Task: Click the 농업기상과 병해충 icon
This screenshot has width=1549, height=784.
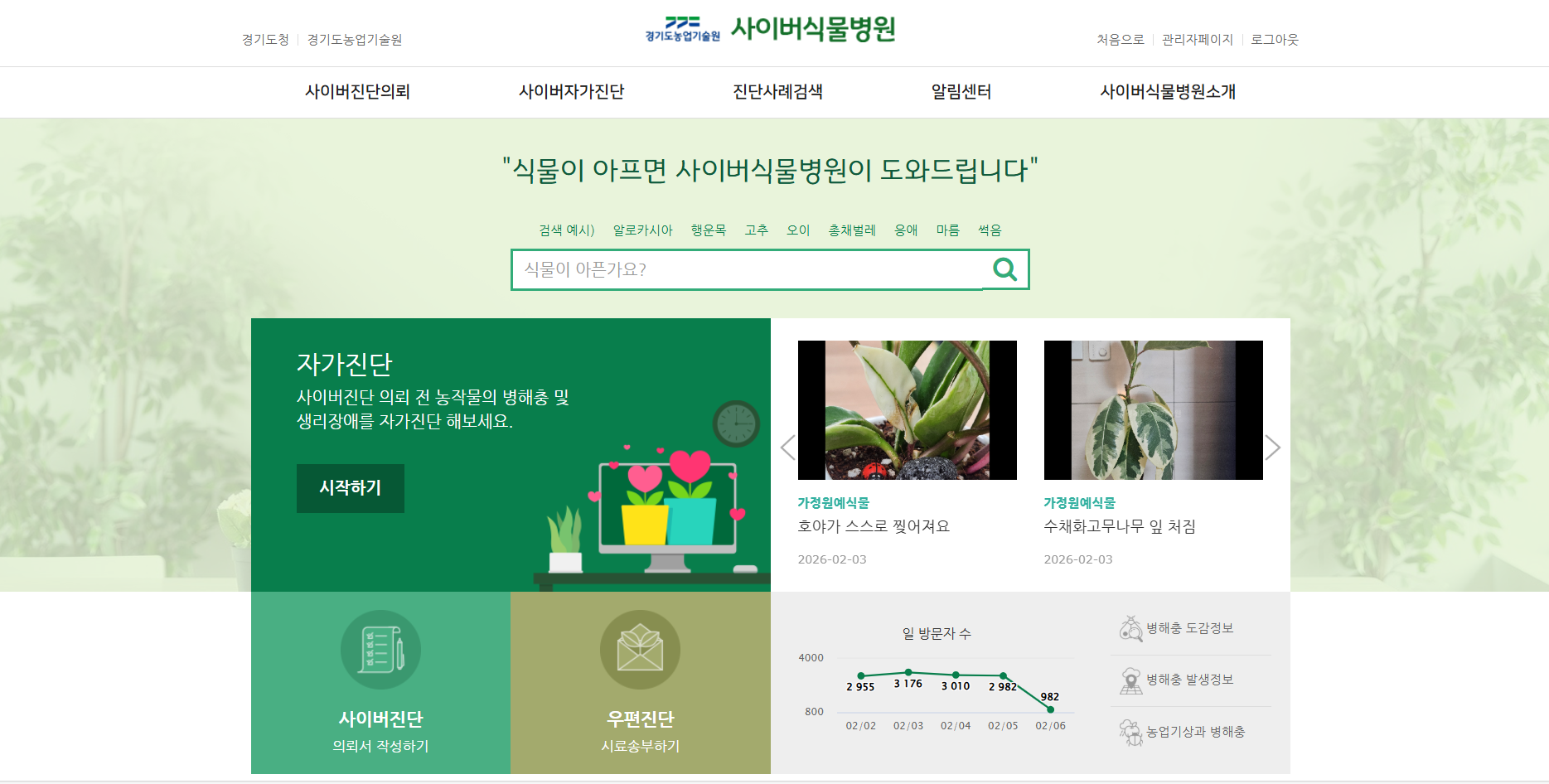Action: (x=1131, y=732)
